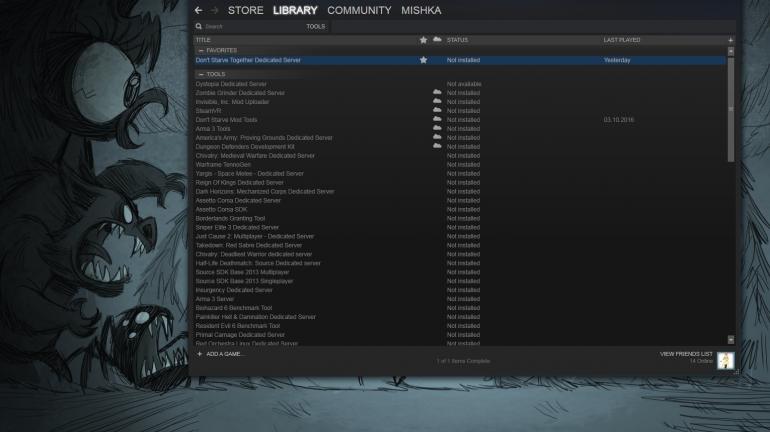The image size is (770, 432).
Task: Click the plus icon in column header
Action: pyautogui.click(x=730, y=40)
